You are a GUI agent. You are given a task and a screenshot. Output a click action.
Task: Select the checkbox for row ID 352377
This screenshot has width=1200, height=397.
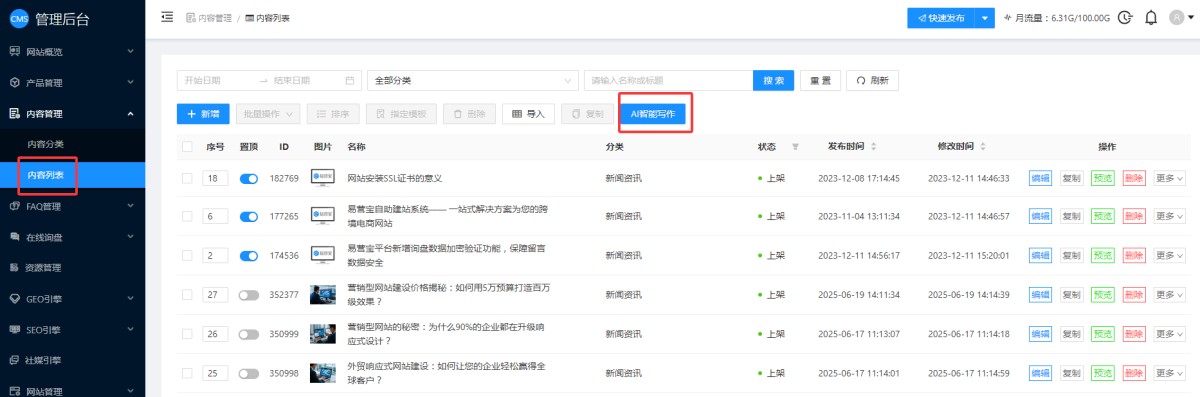pyautogui.click(x=187, y=294)
